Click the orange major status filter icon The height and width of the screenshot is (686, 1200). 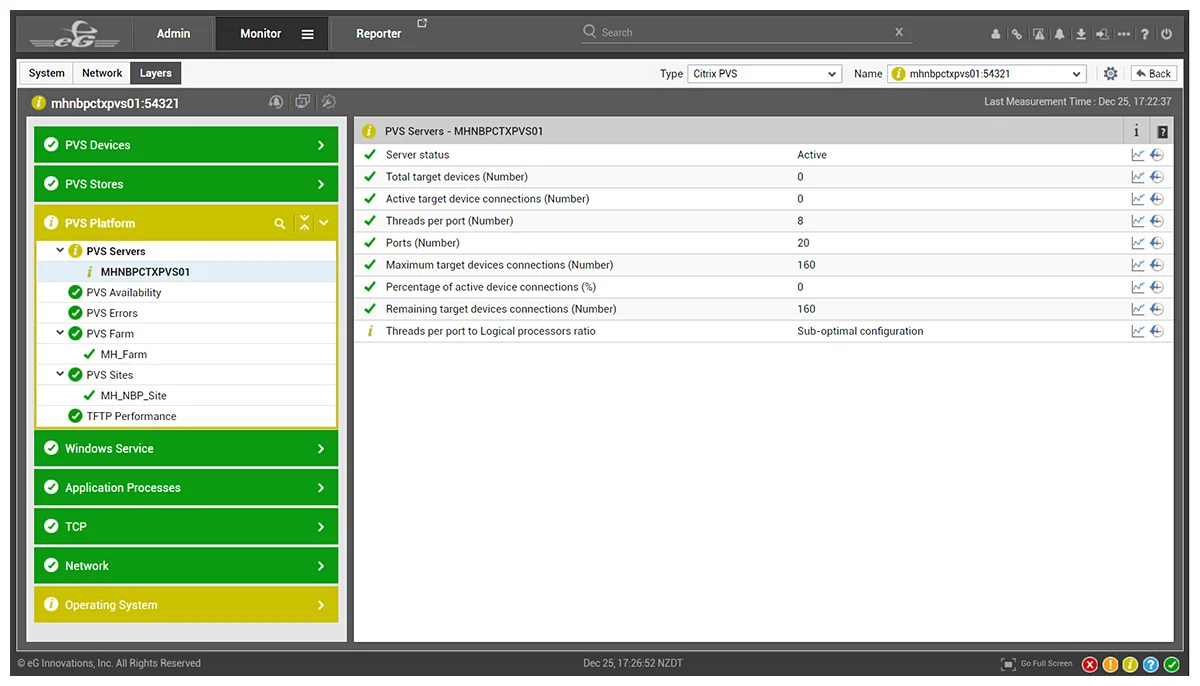click(x=1110, y=664)
